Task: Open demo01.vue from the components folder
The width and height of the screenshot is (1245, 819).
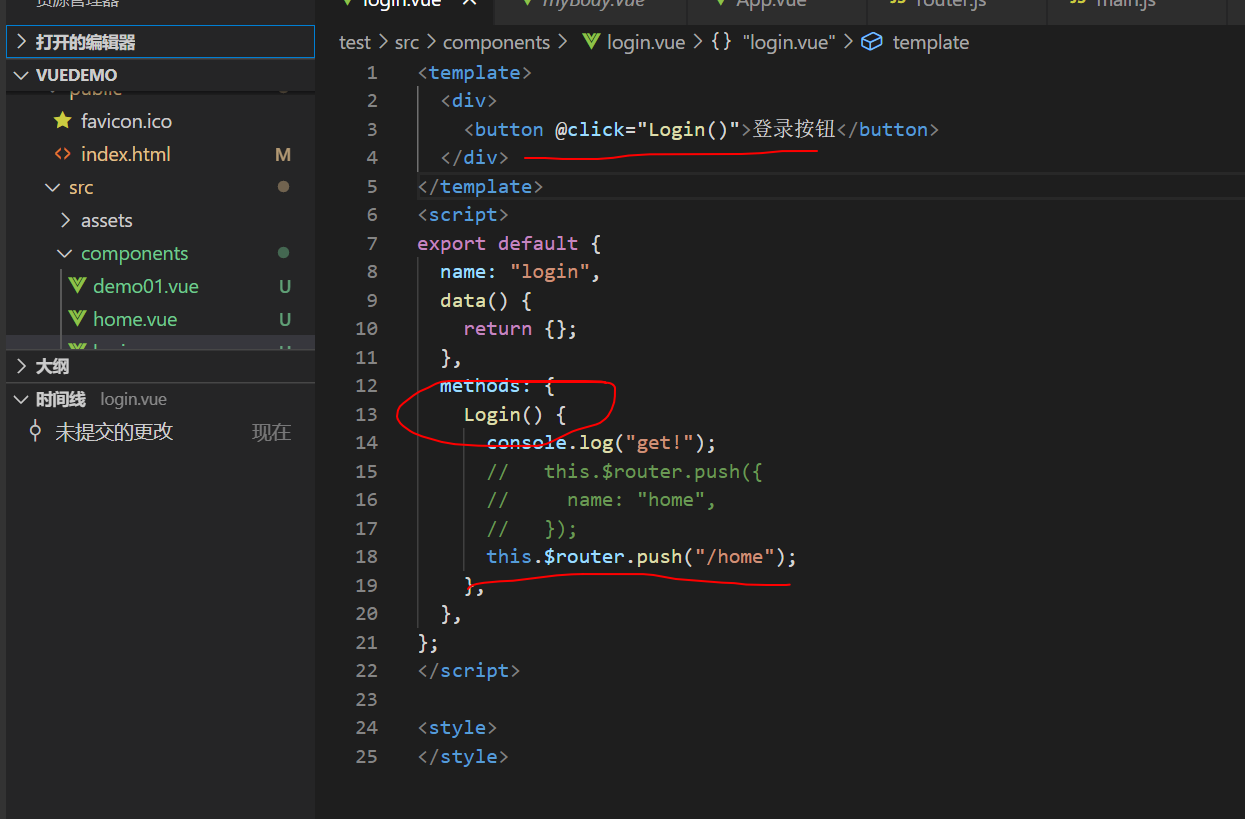Action: tap(146, 286)
